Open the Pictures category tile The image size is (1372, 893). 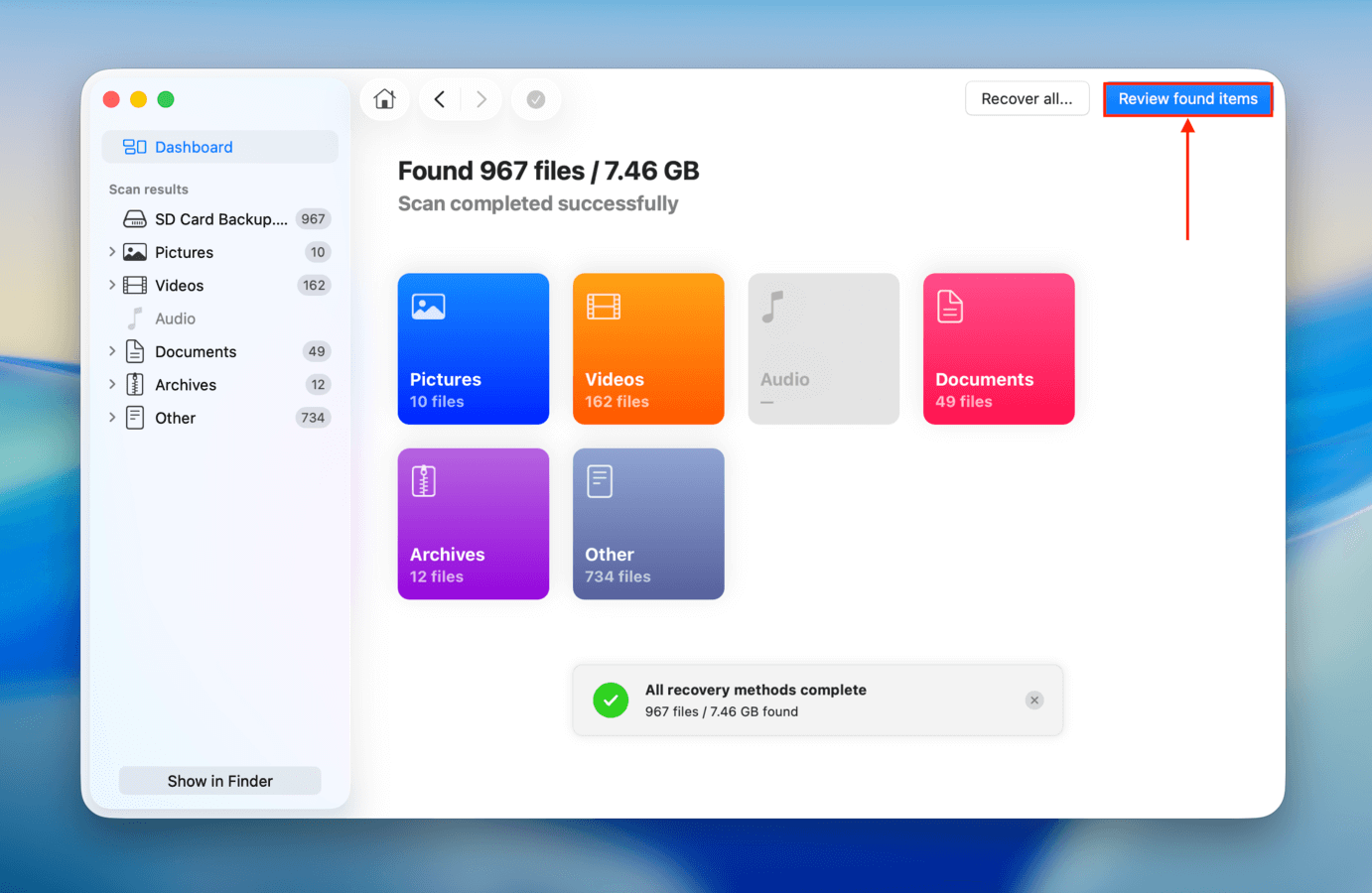click(473, 348)
